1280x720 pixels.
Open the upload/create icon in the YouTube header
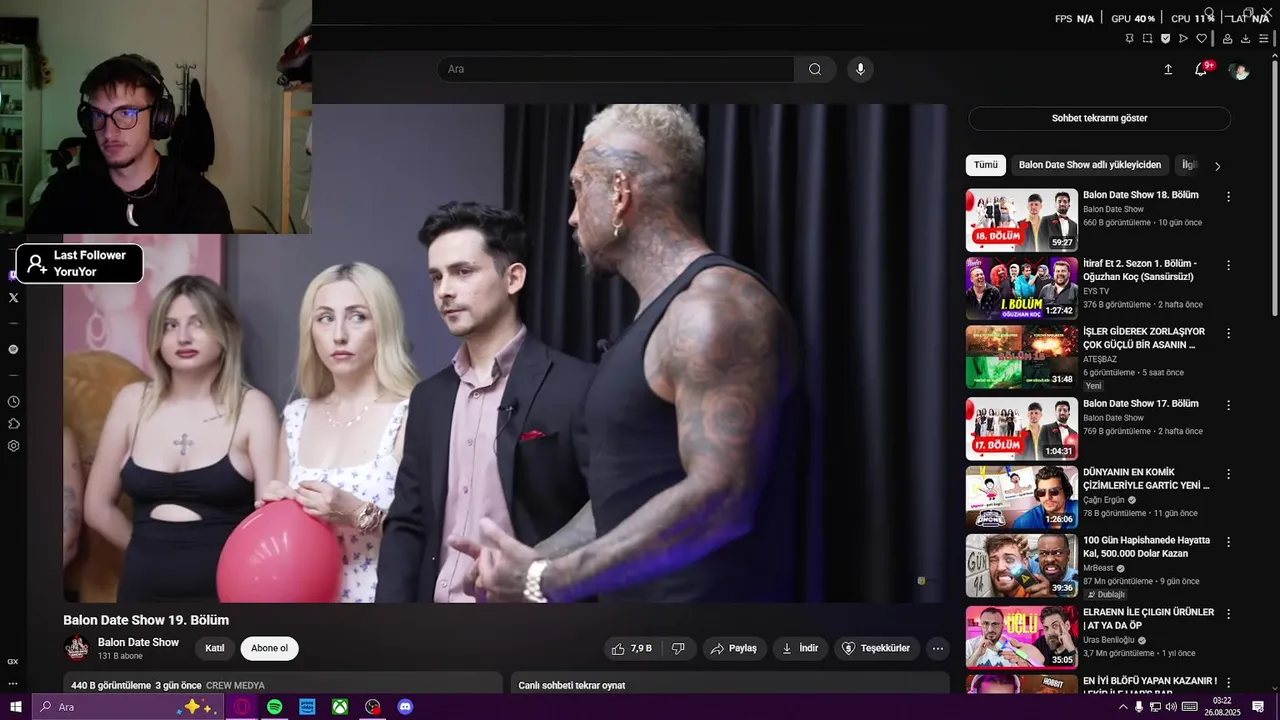coord(1168,69)
